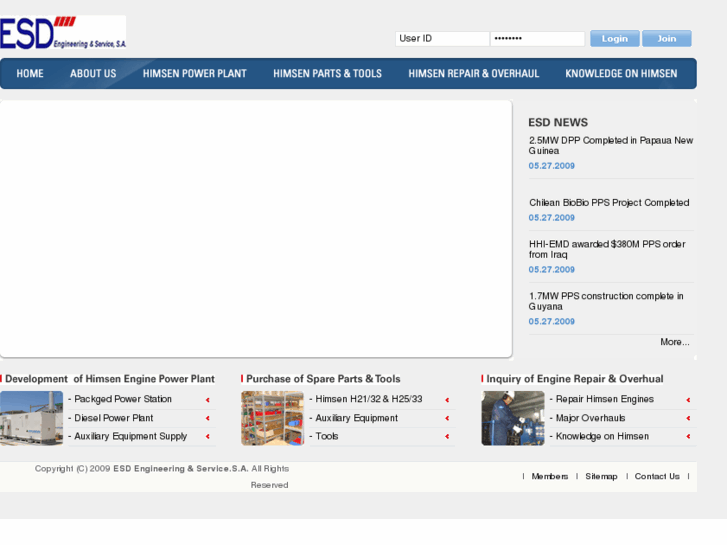
Task: Click Development of Himsen Engine Power Plant heading
Action: [110, 379]
